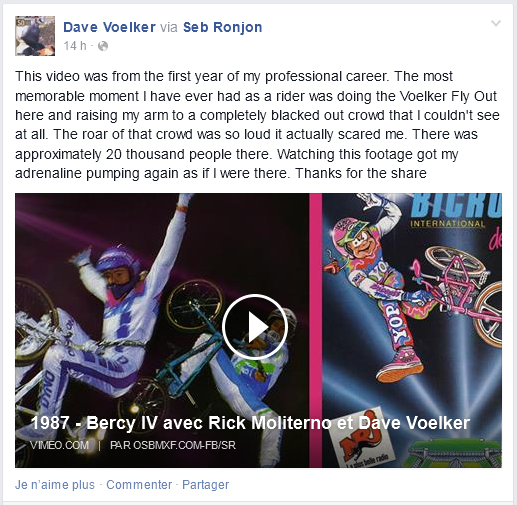Play the Bercy IV video
517x505 pixels.
point(255,327)
